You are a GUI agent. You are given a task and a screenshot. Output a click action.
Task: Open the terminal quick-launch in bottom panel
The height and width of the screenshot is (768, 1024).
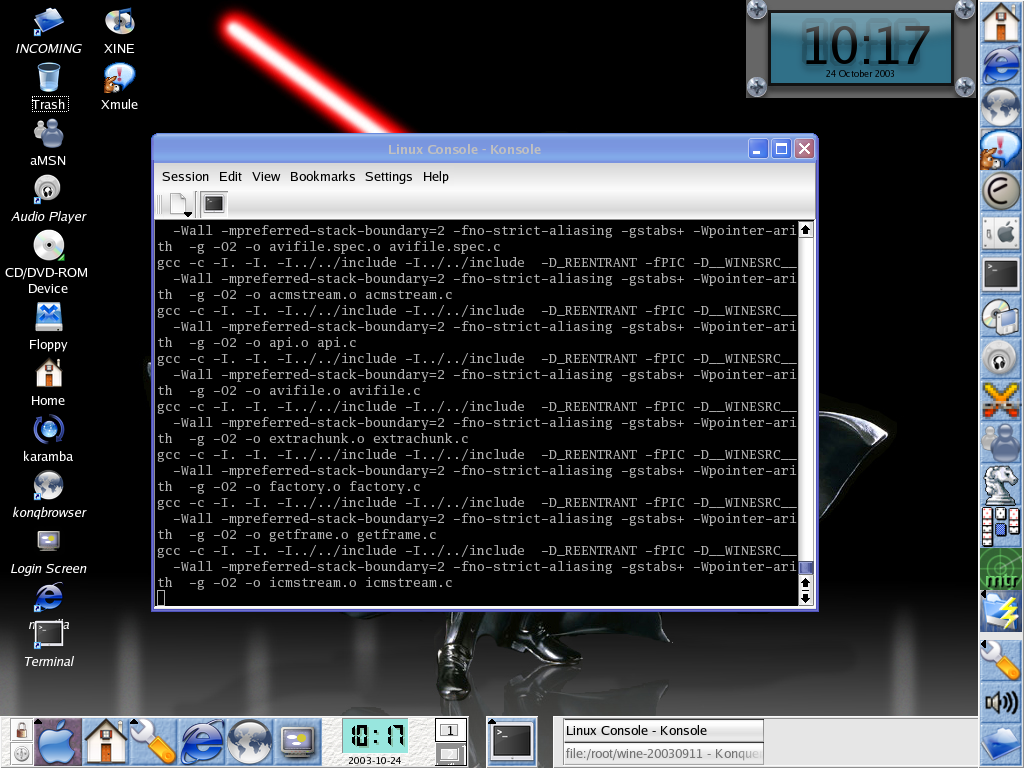click(x=512, y=741)
